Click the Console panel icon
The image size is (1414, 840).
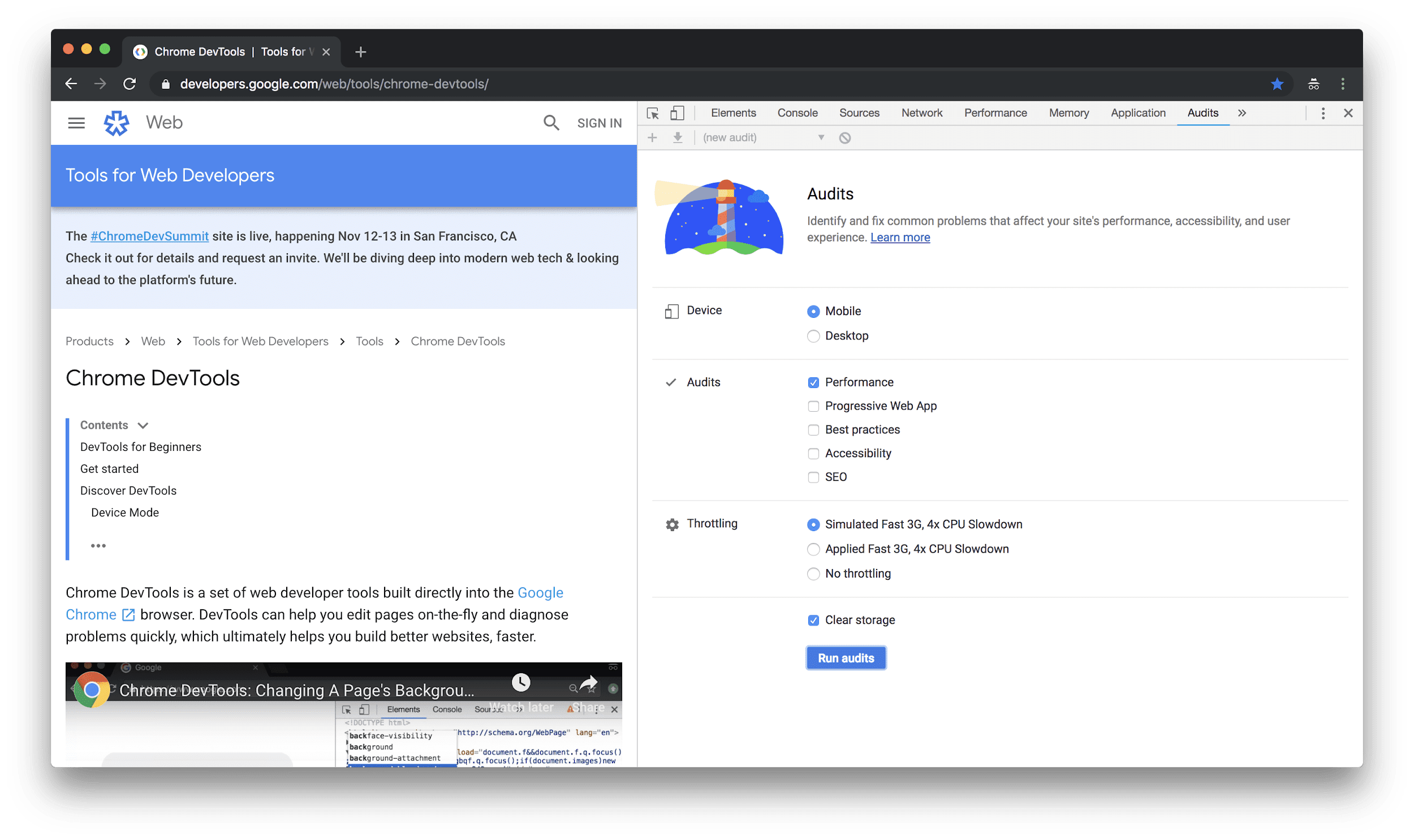pyautogui.click(x=797, y=112)
